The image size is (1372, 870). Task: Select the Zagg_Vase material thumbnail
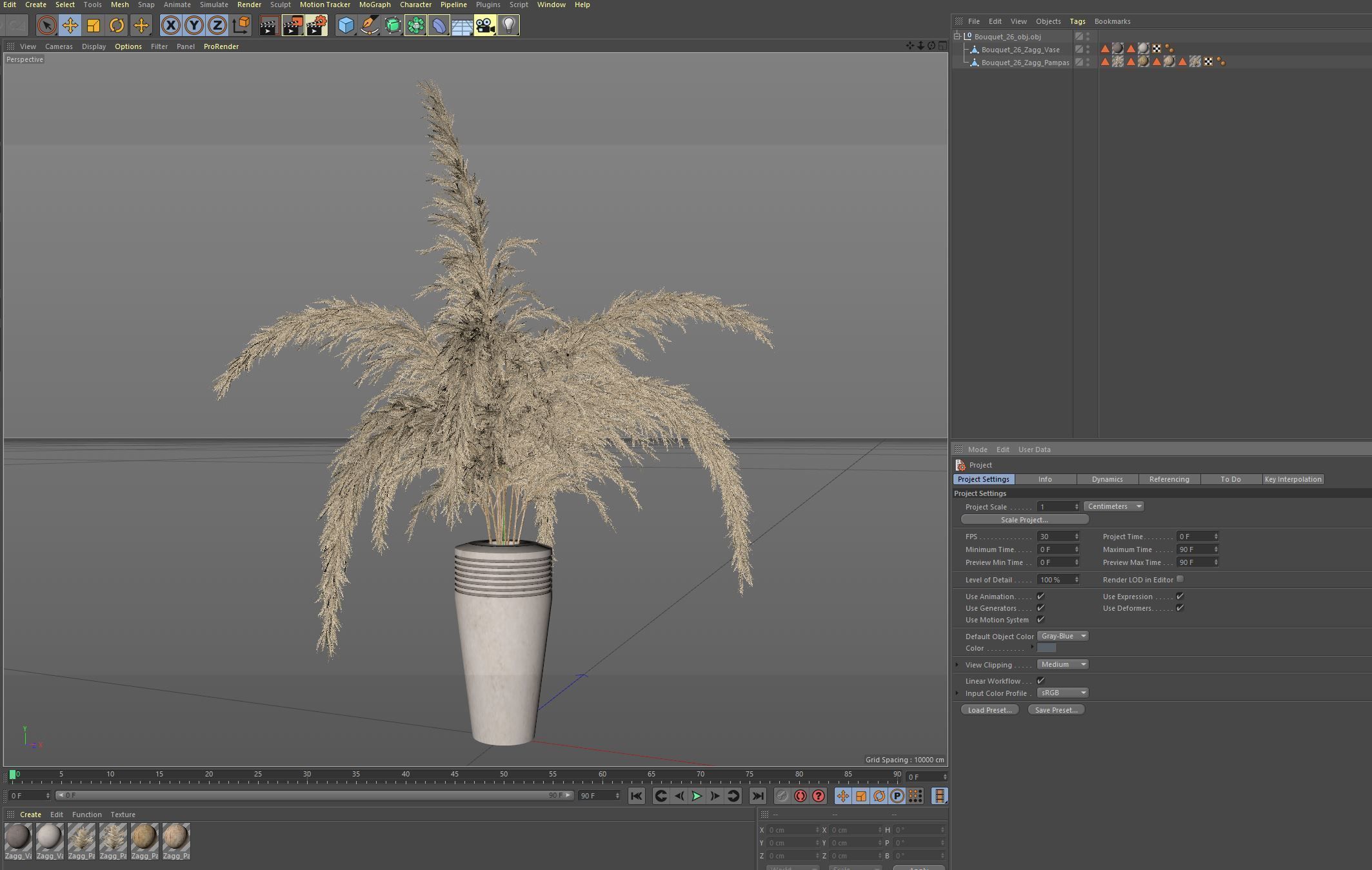(18, 838)
